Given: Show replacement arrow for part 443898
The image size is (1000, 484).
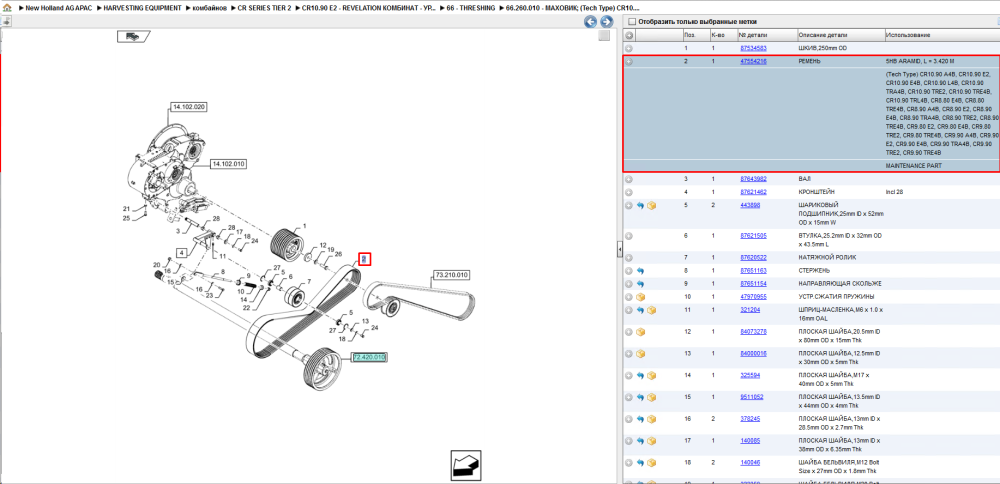Looking at the screenshot, I should pyautogui.click(x=640, y=205).
